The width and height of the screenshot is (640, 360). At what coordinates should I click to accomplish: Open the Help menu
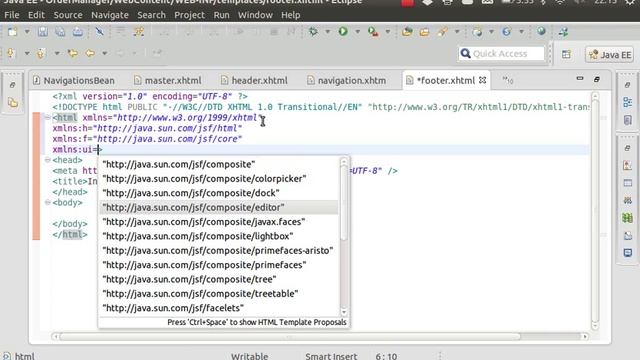291,15
